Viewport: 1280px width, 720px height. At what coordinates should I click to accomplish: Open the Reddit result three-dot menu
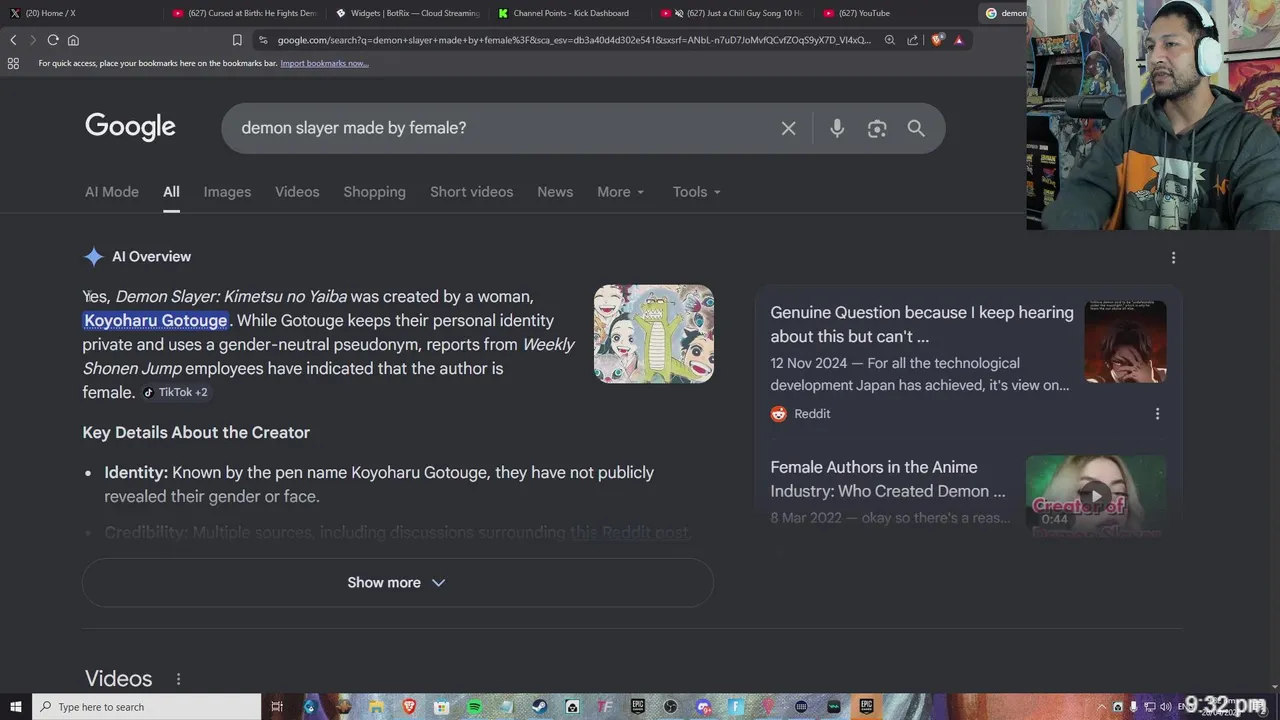click(1157, 414)
